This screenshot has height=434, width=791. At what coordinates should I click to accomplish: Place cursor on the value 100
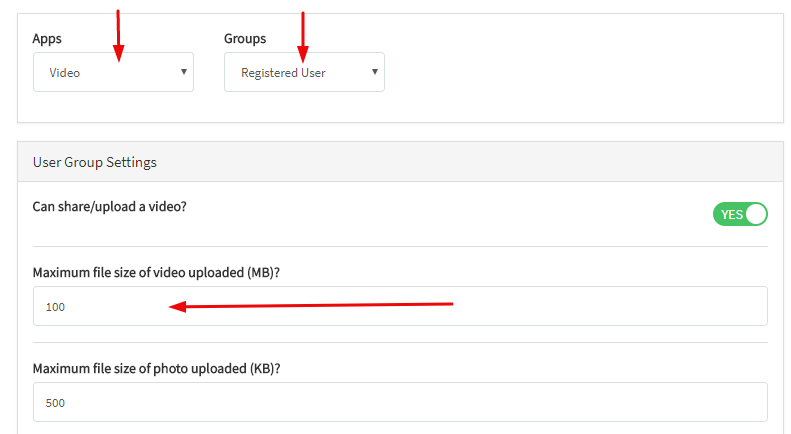click(x=55, y=307)
